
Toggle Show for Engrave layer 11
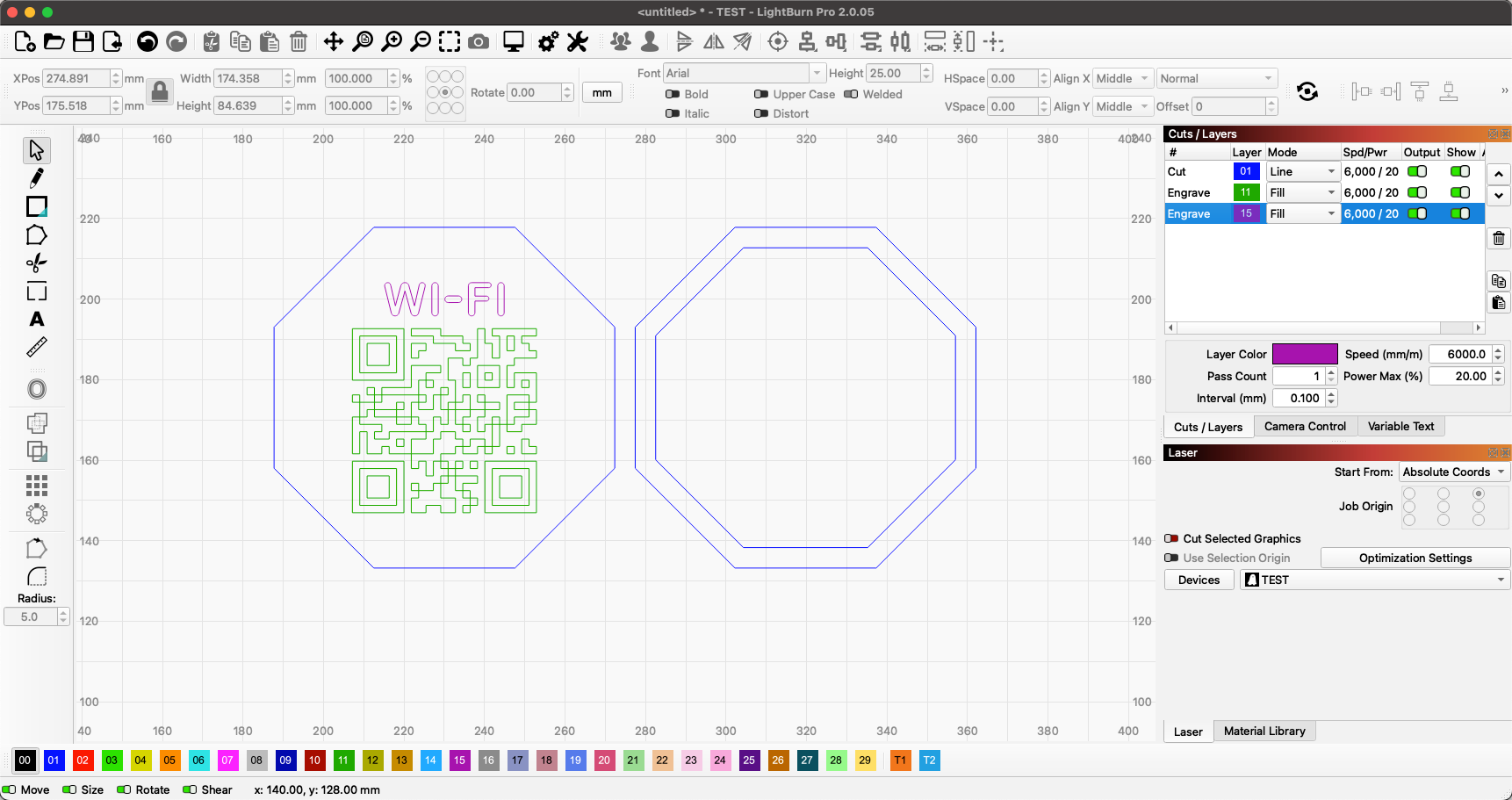pyautogui.click(x=1459, y=192)
